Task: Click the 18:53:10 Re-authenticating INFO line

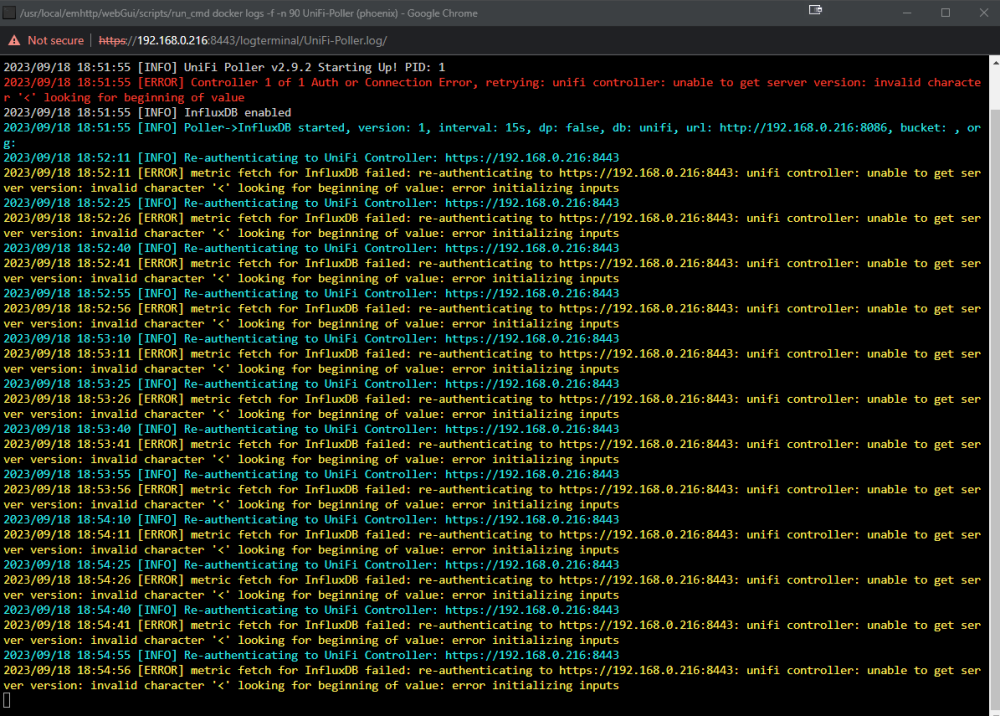Action: (311, 339)
